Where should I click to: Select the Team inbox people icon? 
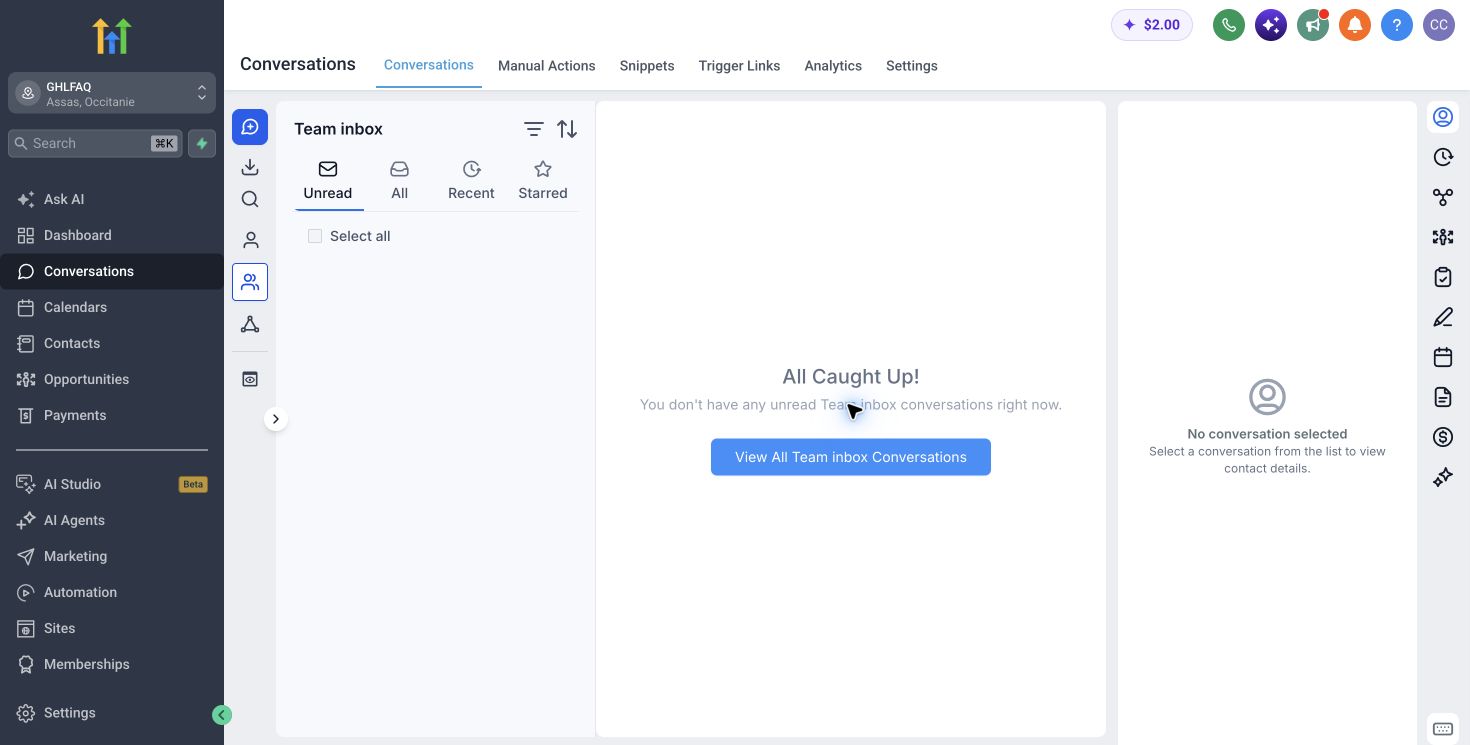(250, 282)
